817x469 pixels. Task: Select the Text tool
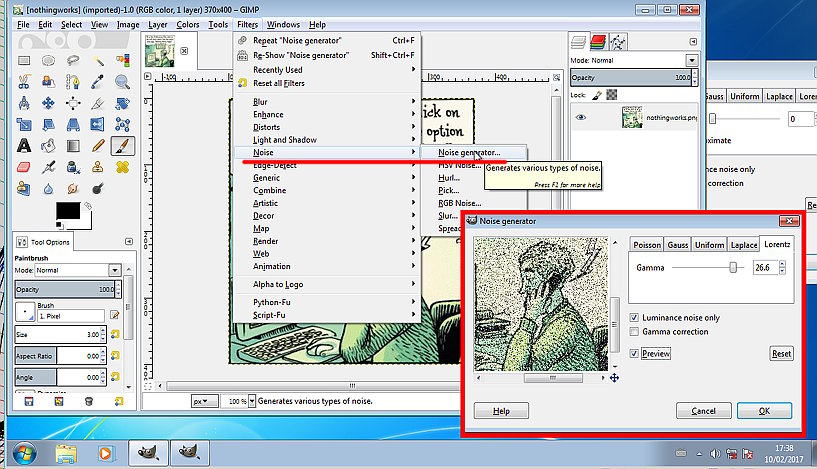point(24,146)
